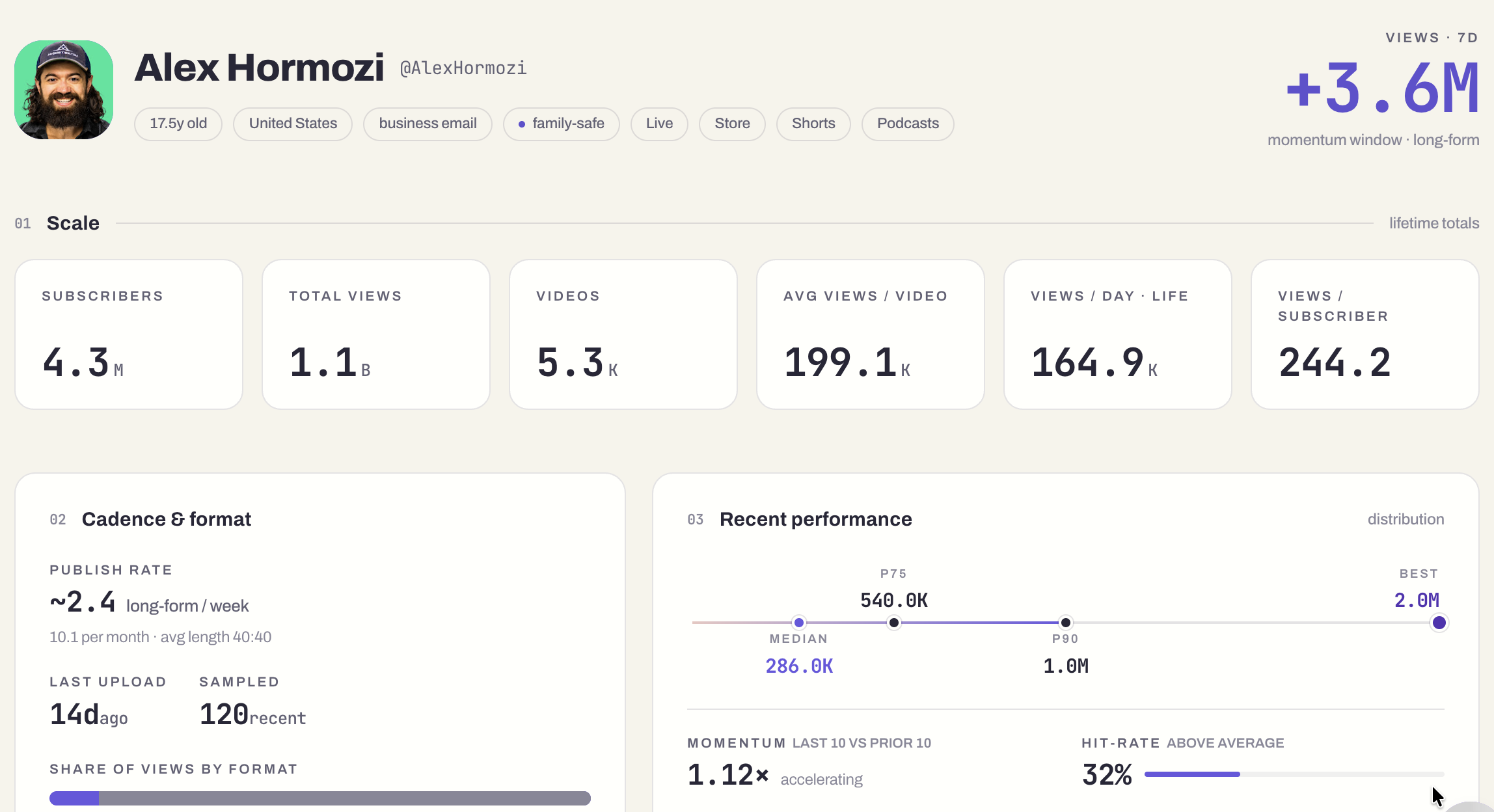Click the 540.0K P75 value
Viewport: 1494px width, 812px height.
[894, 600]
